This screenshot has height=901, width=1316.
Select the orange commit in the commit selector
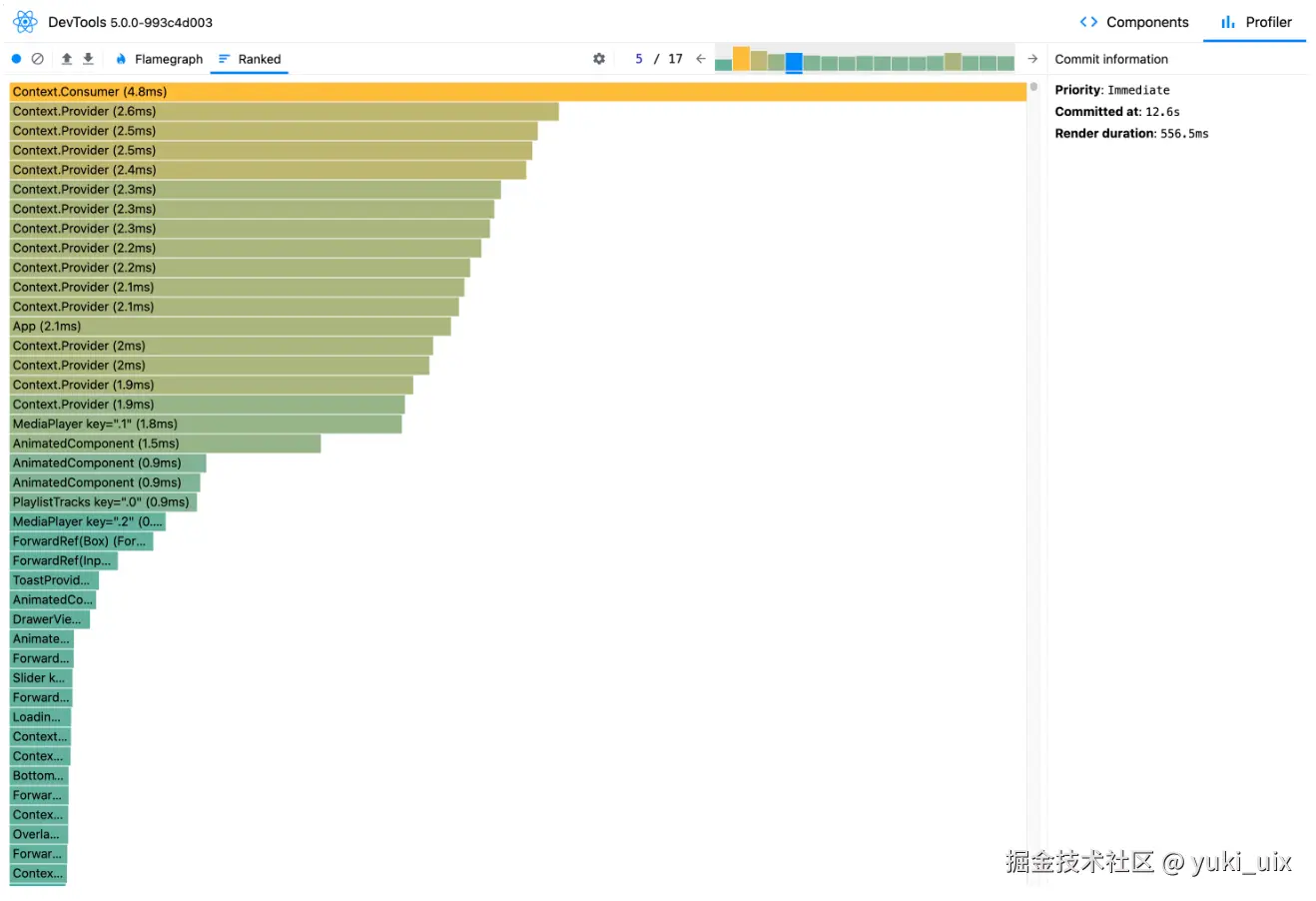[741, 58]
